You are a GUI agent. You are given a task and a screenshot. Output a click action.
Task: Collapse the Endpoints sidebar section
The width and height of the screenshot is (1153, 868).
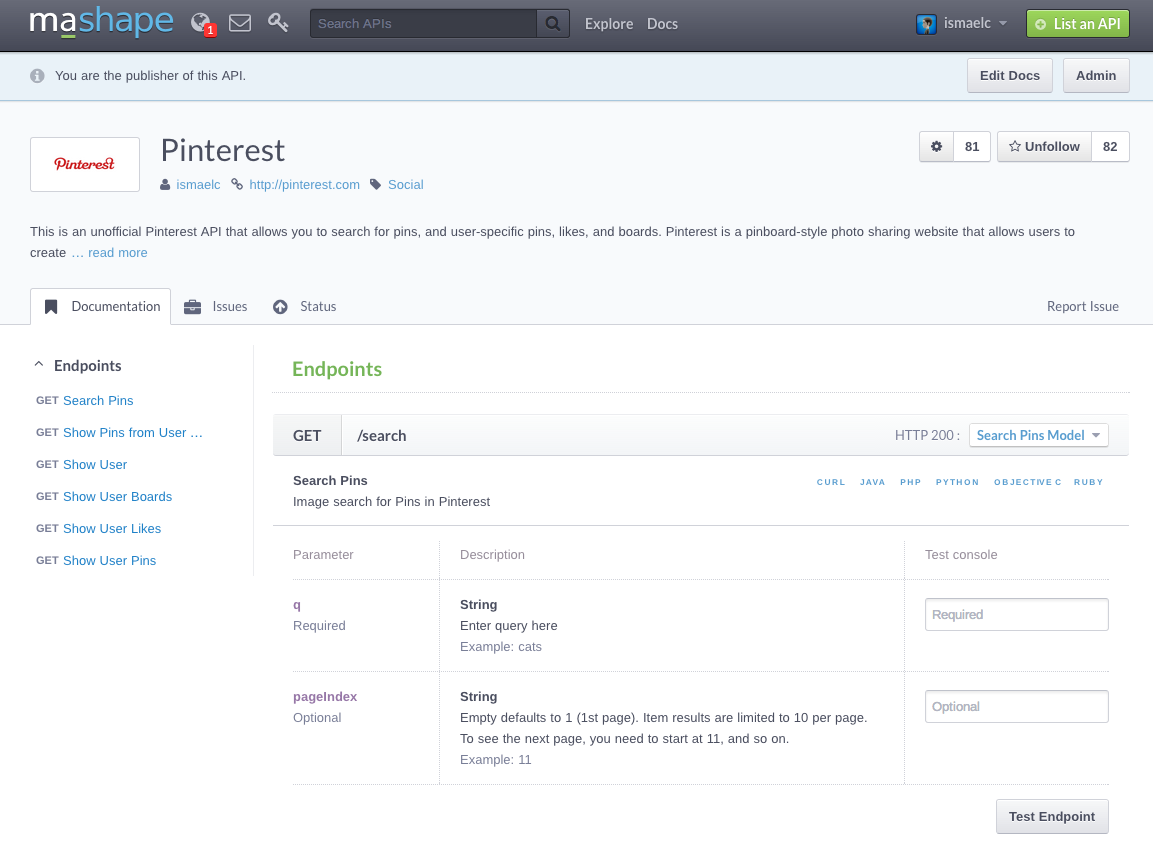coord(39,365)
